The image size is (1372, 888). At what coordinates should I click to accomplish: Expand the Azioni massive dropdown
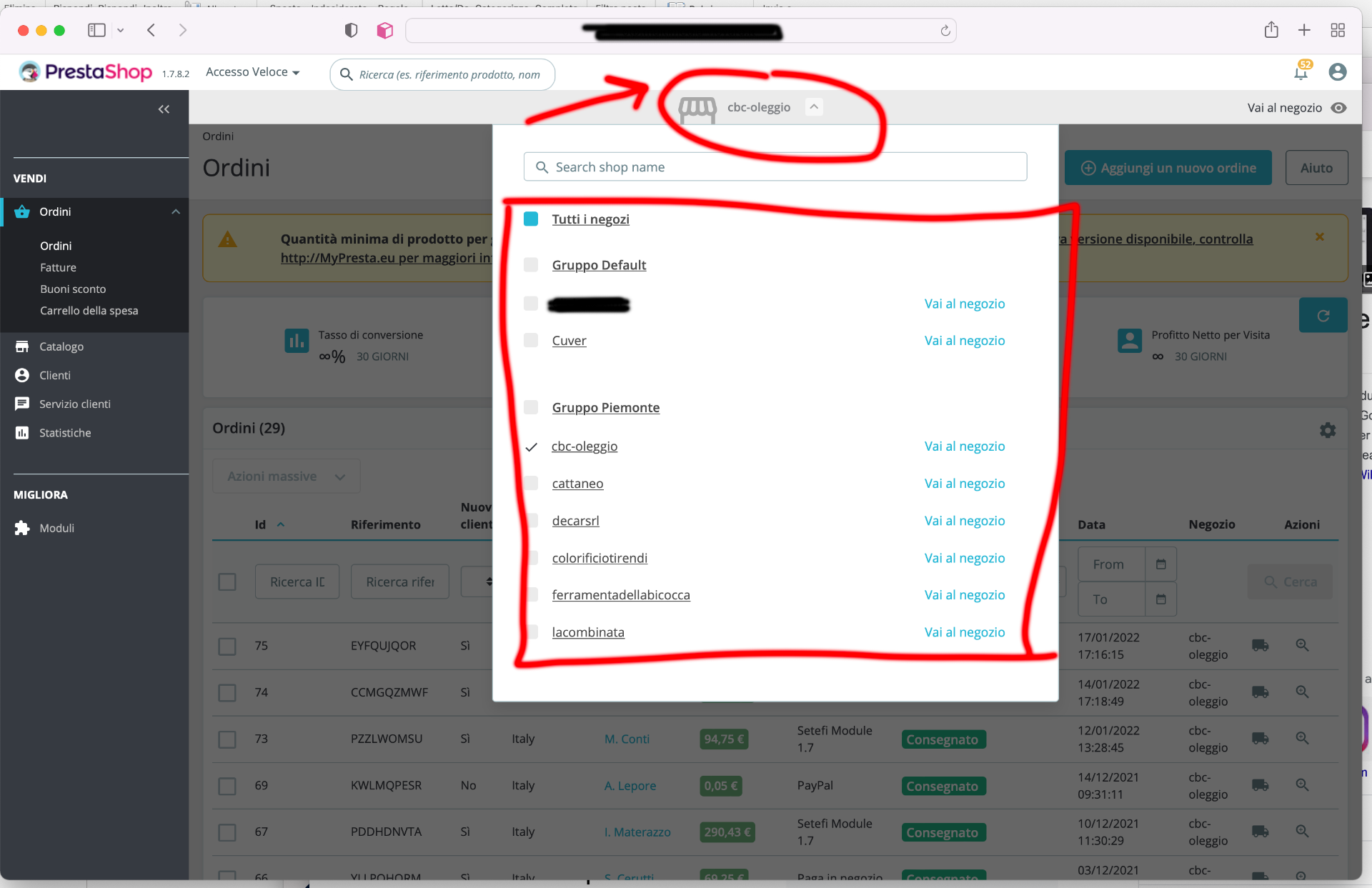tap(286, 477)
